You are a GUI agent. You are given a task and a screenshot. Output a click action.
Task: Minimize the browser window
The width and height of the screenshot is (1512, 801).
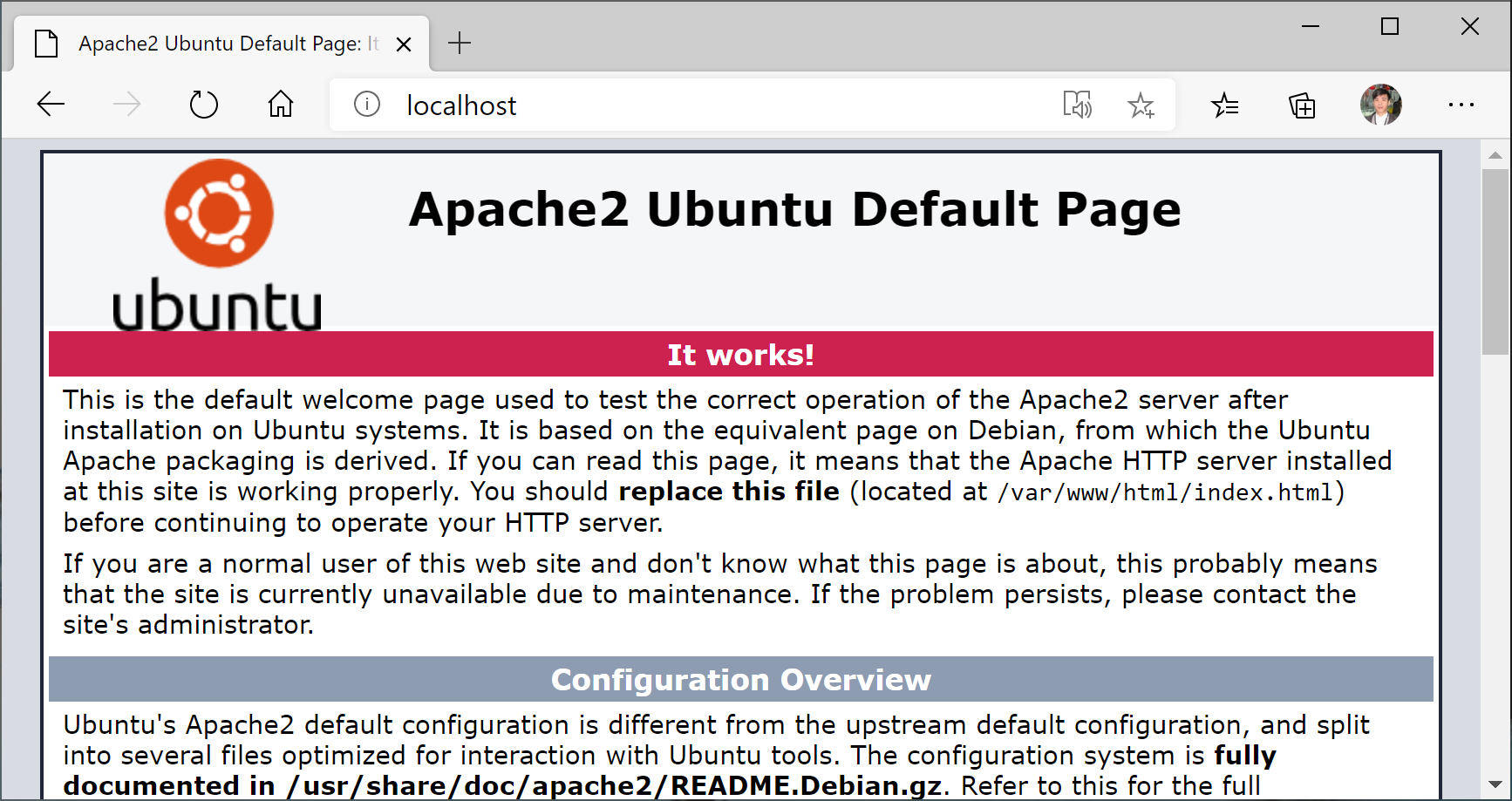[1311, 26]
